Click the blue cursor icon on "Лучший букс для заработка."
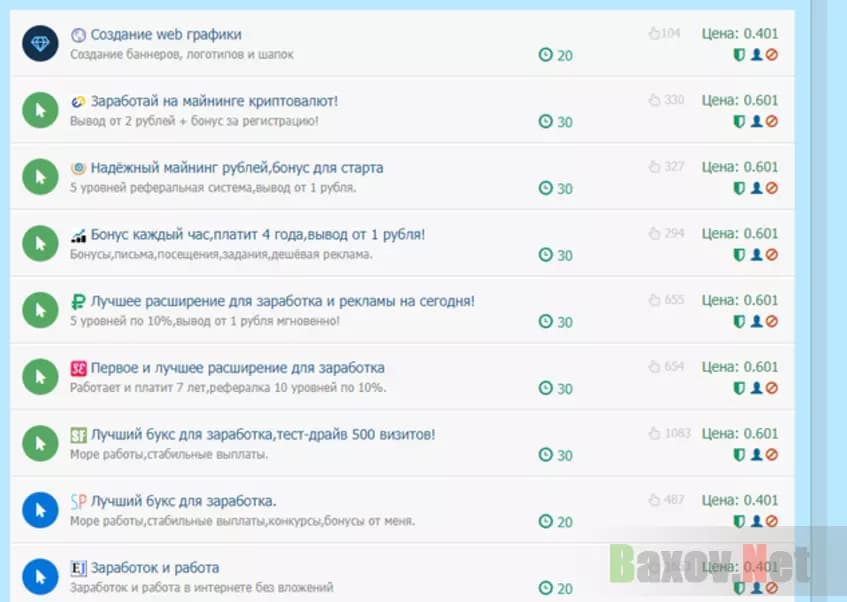 point(38,509)
